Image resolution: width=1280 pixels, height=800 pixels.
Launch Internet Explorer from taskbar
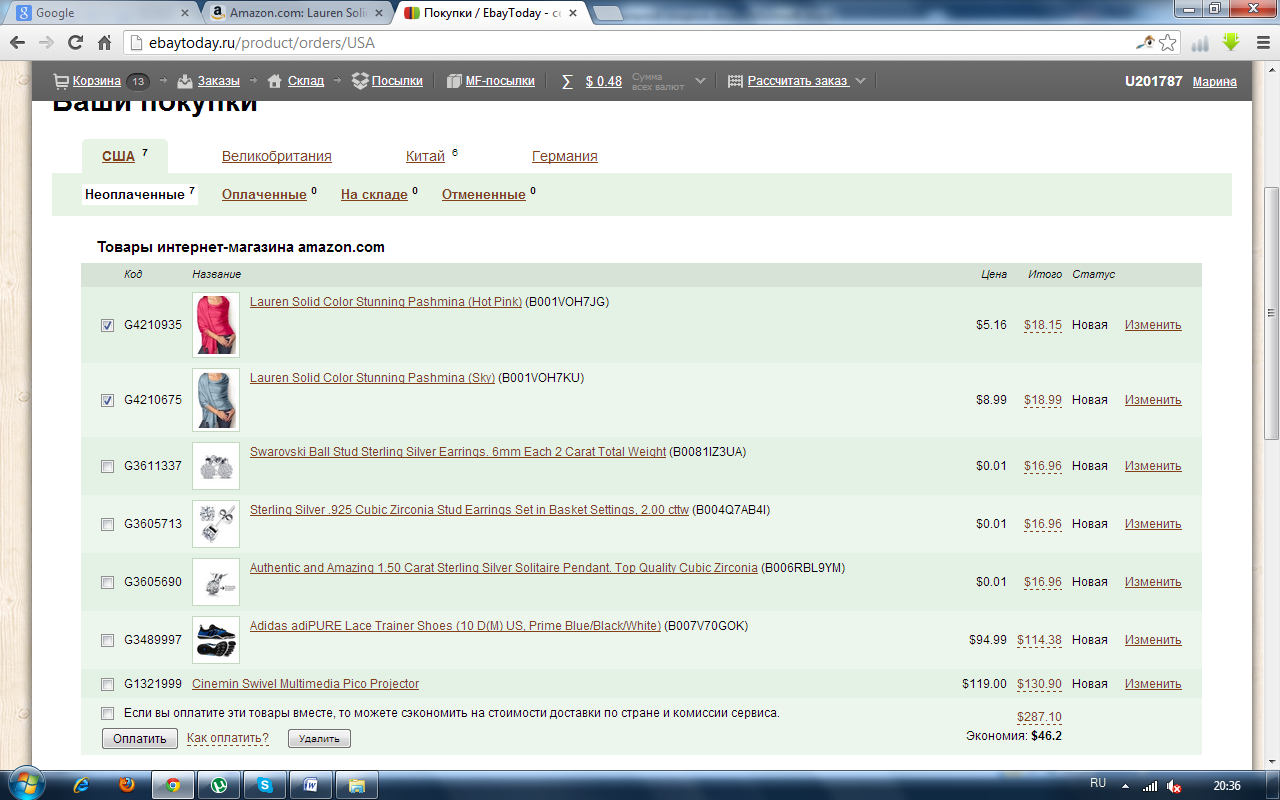pyautogui.click(x=82, y=785)
